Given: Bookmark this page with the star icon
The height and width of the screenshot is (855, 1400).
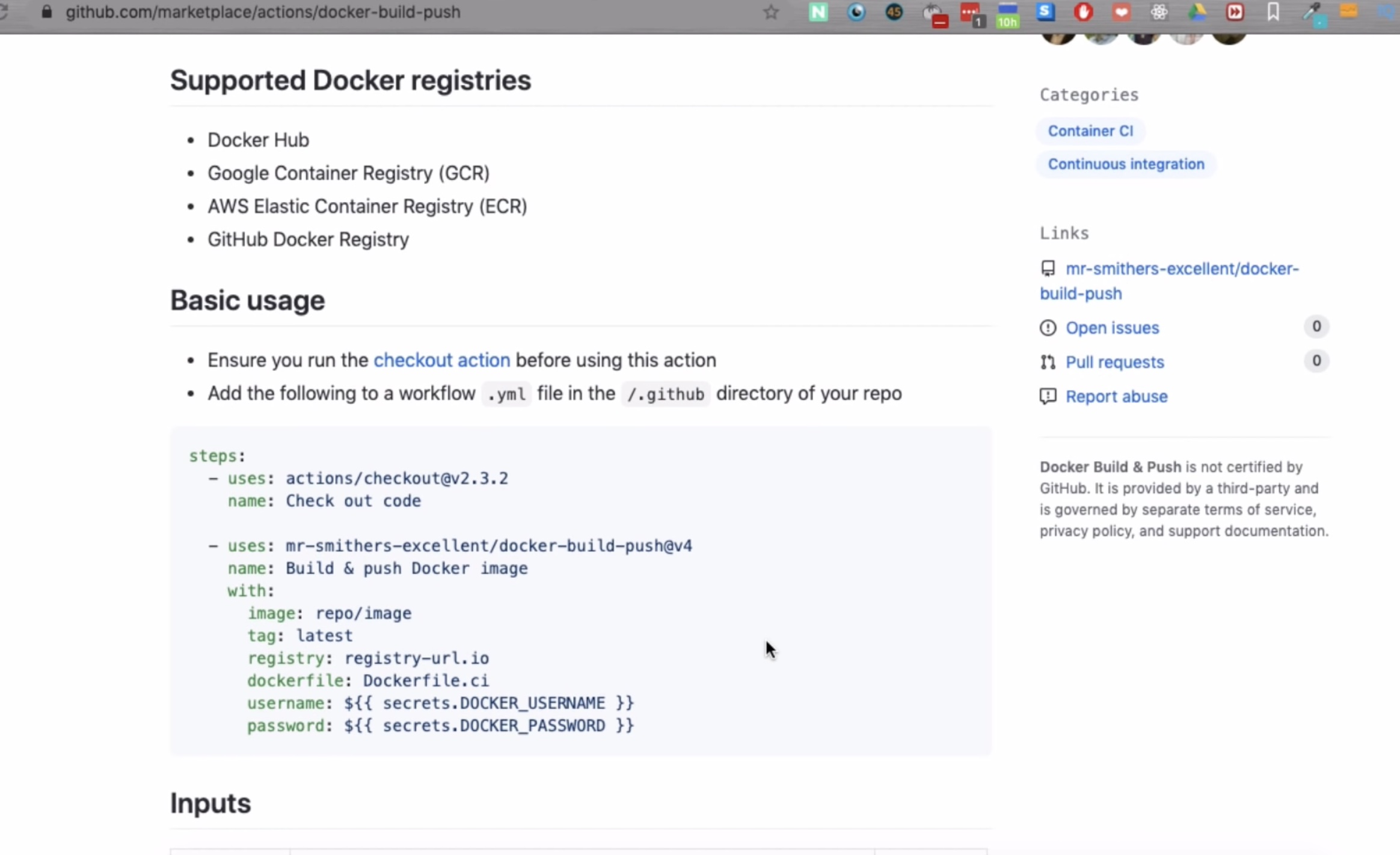Looking at the screenshot, I should tap(771, 12).
